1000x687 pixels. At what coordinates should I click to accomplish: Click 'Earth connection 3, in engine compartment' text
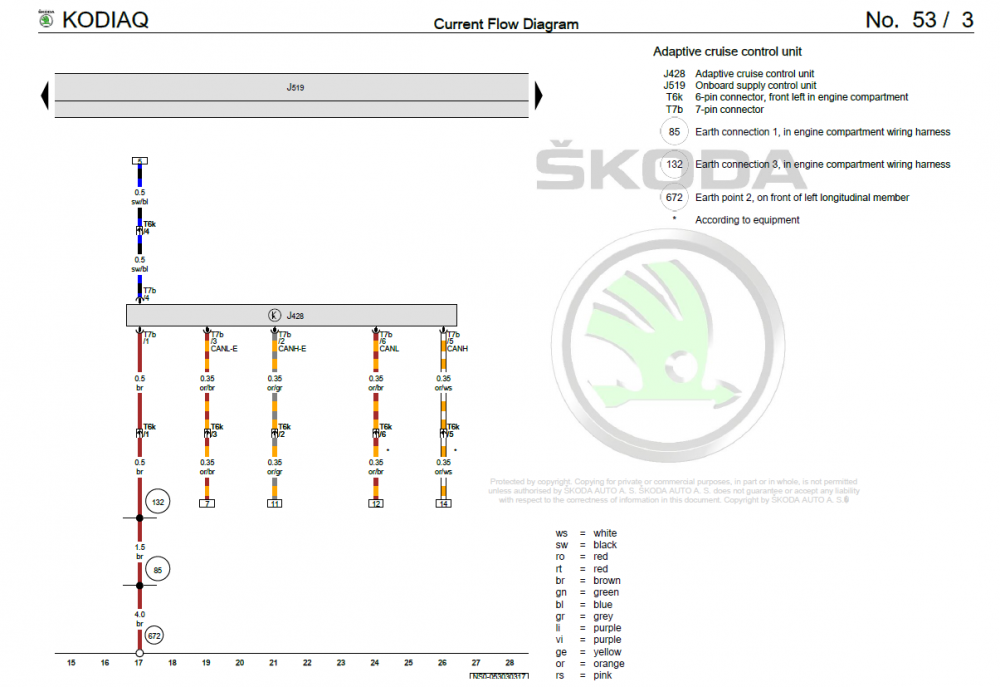coord(823,165)
